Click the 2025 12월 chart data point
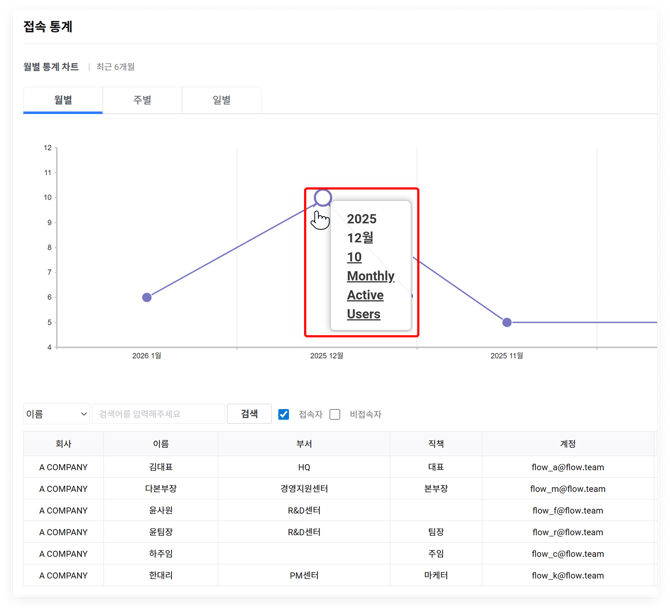The image size is (670, 611). [322, 198]
